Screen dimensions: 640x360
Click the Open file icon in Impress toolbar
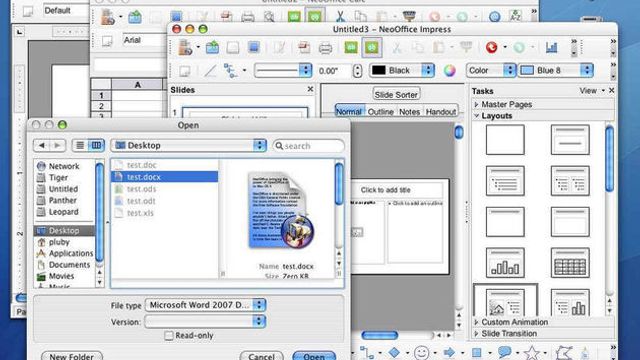(212, 48)
